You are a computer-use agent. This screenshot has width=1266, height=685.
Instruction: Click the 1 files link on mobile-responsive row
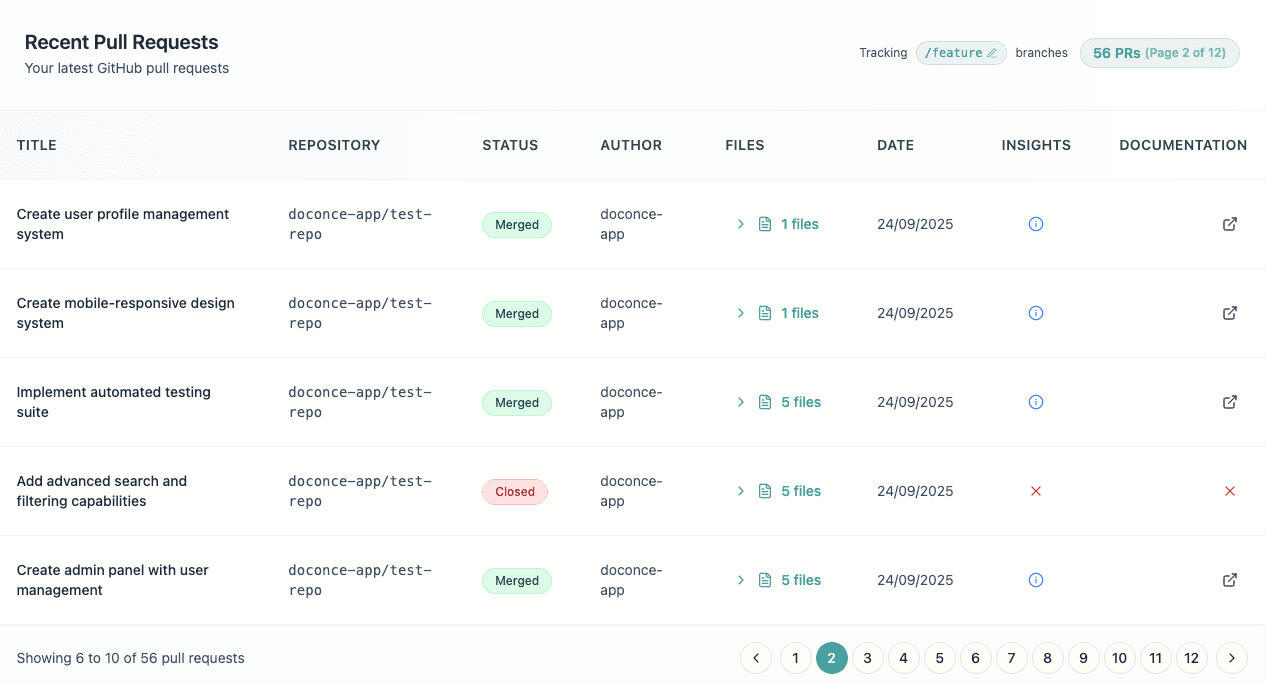coord(798,313)
